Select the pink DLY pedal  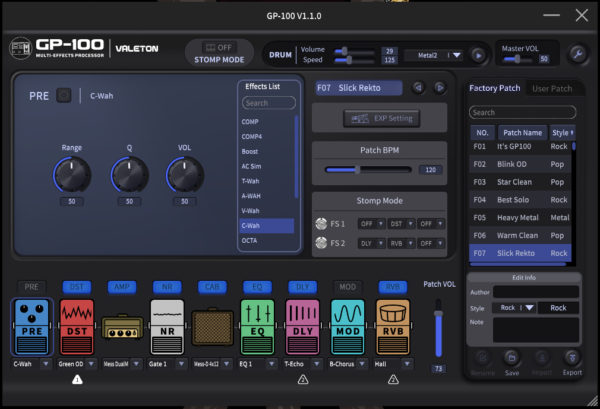[303, 327]
